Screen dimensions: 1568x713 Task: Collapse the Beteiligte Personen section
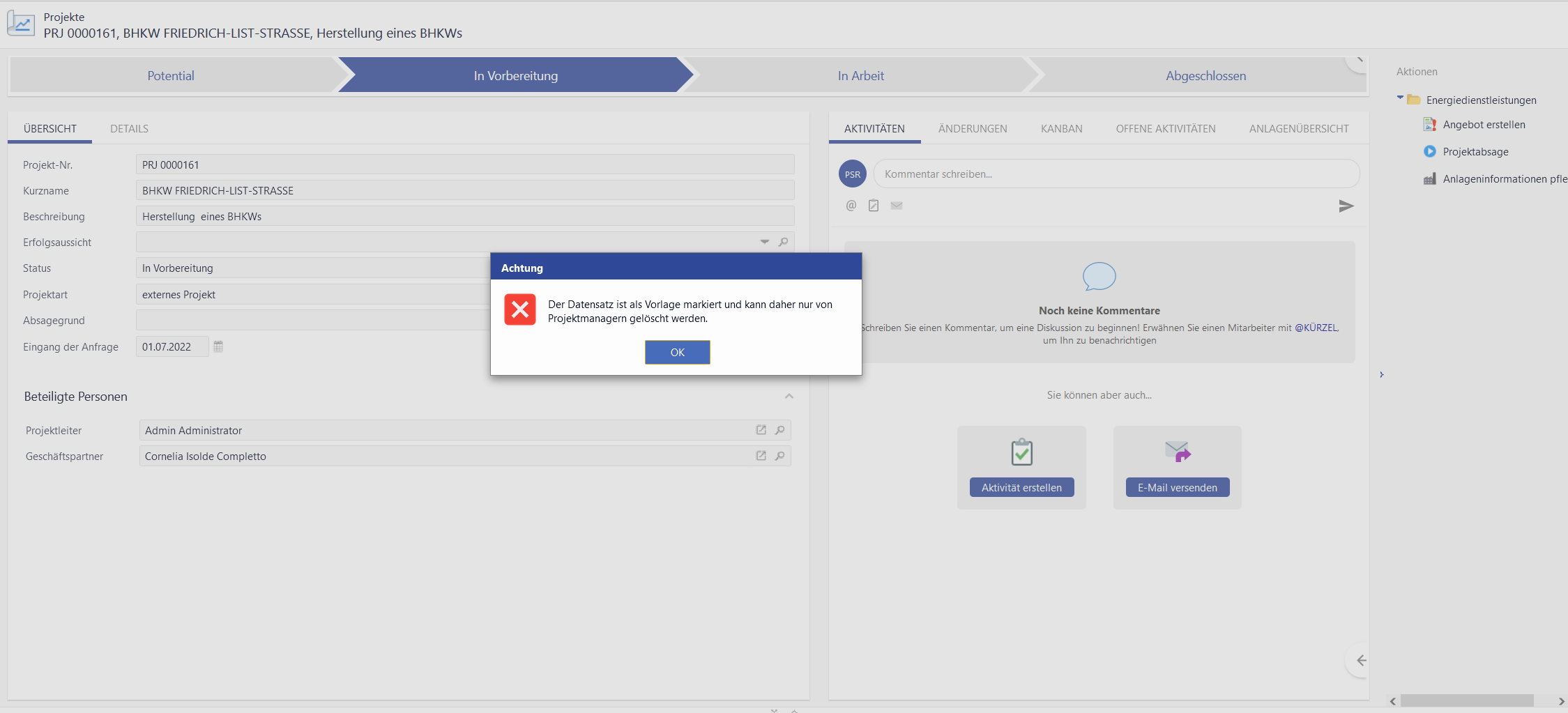coord(789,397)
